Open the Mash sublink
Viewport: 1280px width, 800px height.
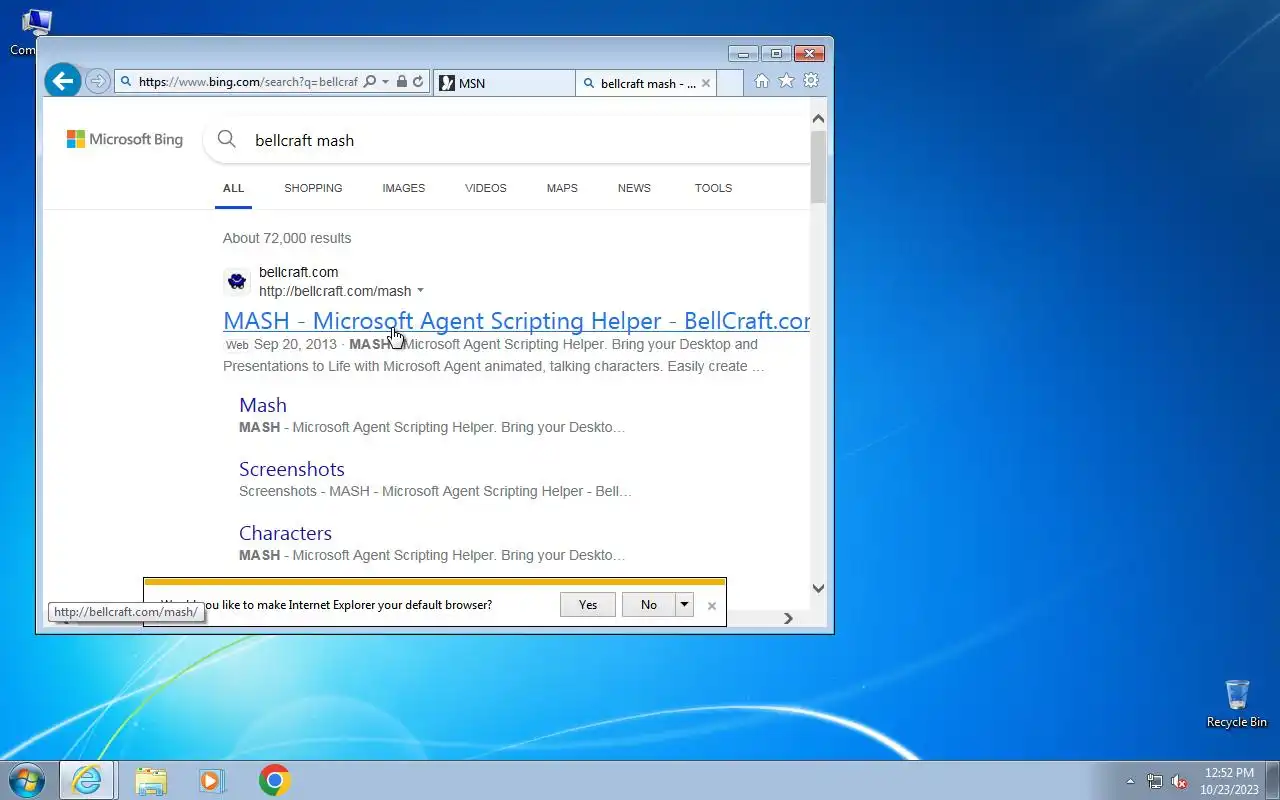coord(263,405)
